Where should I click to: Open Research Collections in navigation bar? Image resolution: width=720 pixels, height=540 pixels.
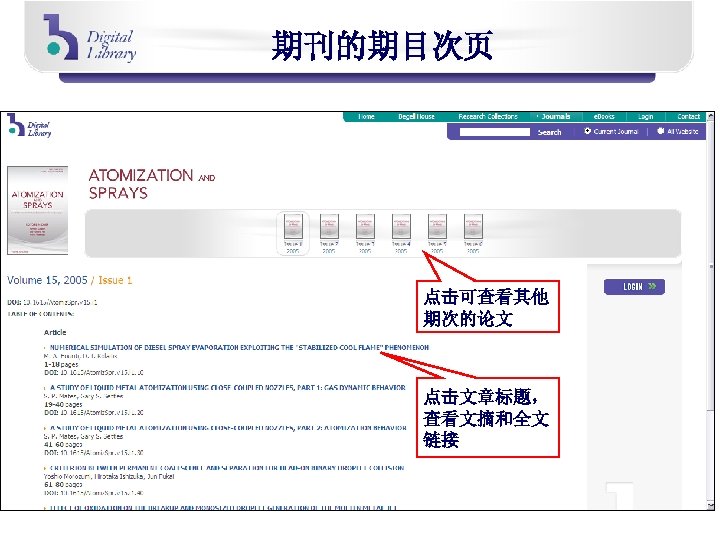tap(488, 117)
